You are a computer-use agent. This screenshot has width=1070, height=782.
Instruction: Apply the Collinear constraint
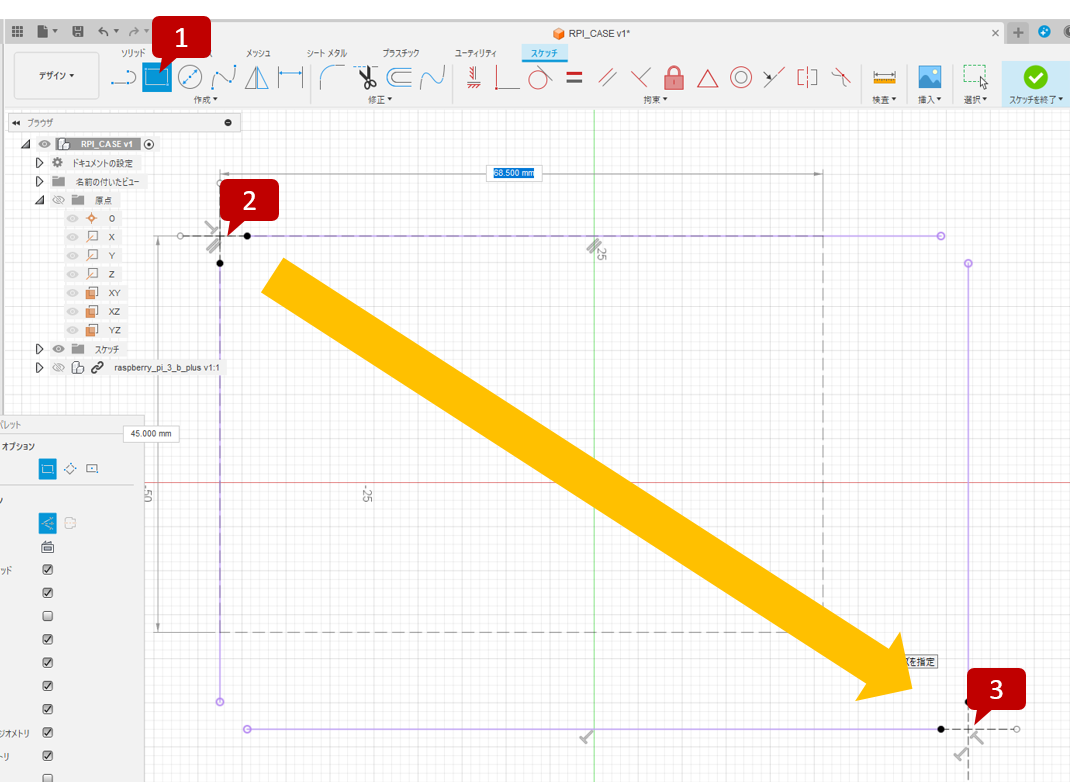click(x=774, y=78)
